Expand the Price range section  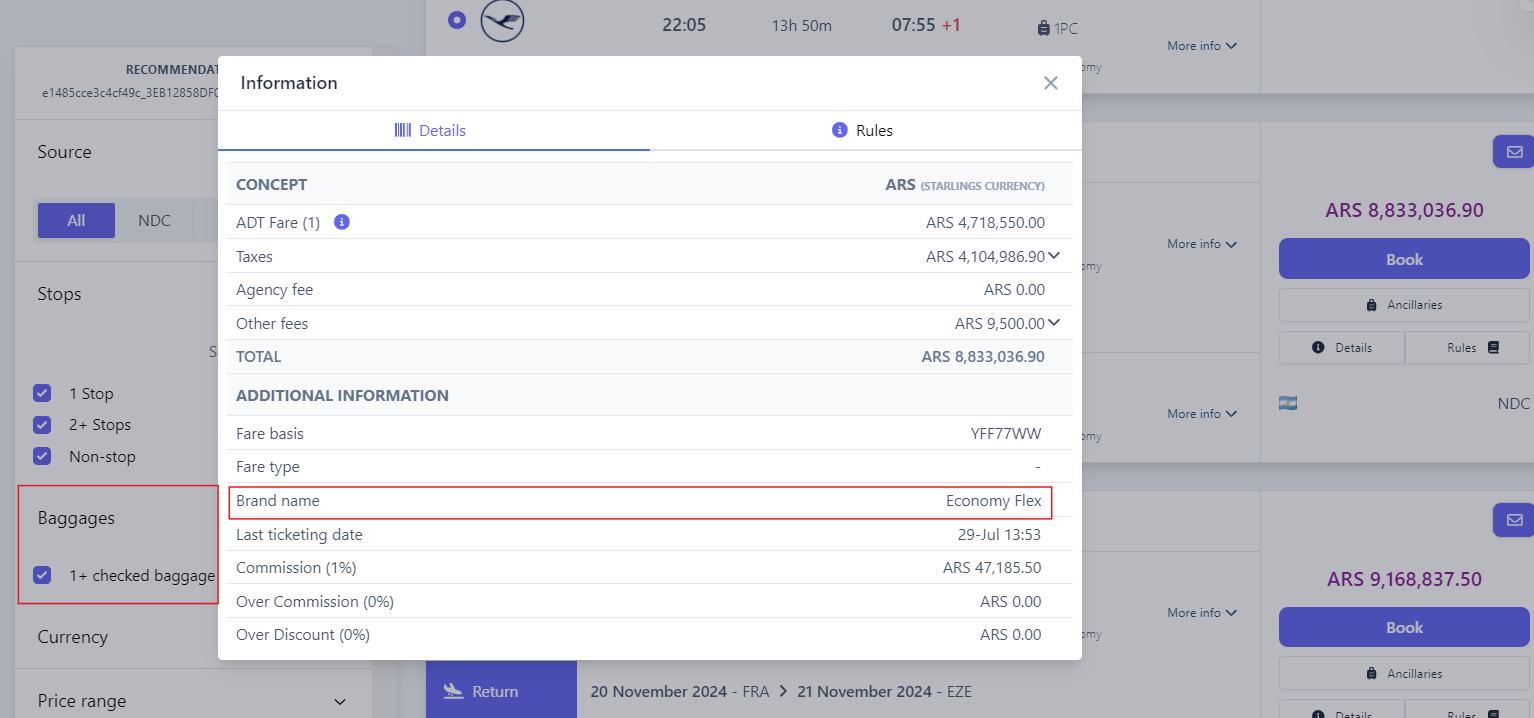339,701
